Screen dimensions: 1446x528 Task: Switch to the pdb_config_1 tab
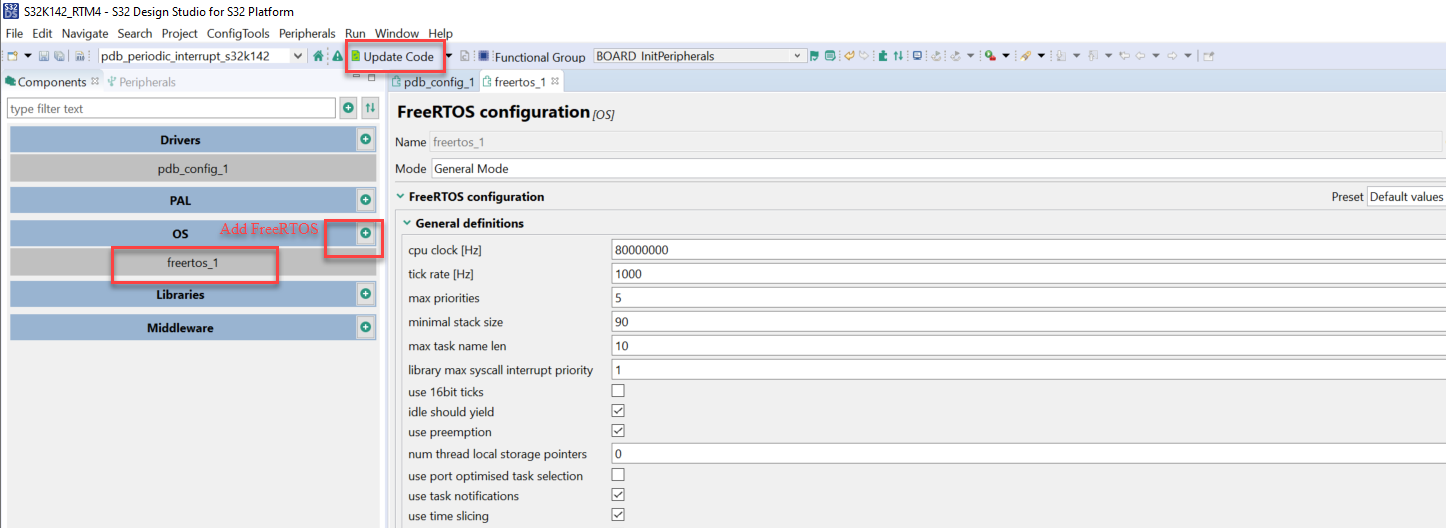[433, 82]
